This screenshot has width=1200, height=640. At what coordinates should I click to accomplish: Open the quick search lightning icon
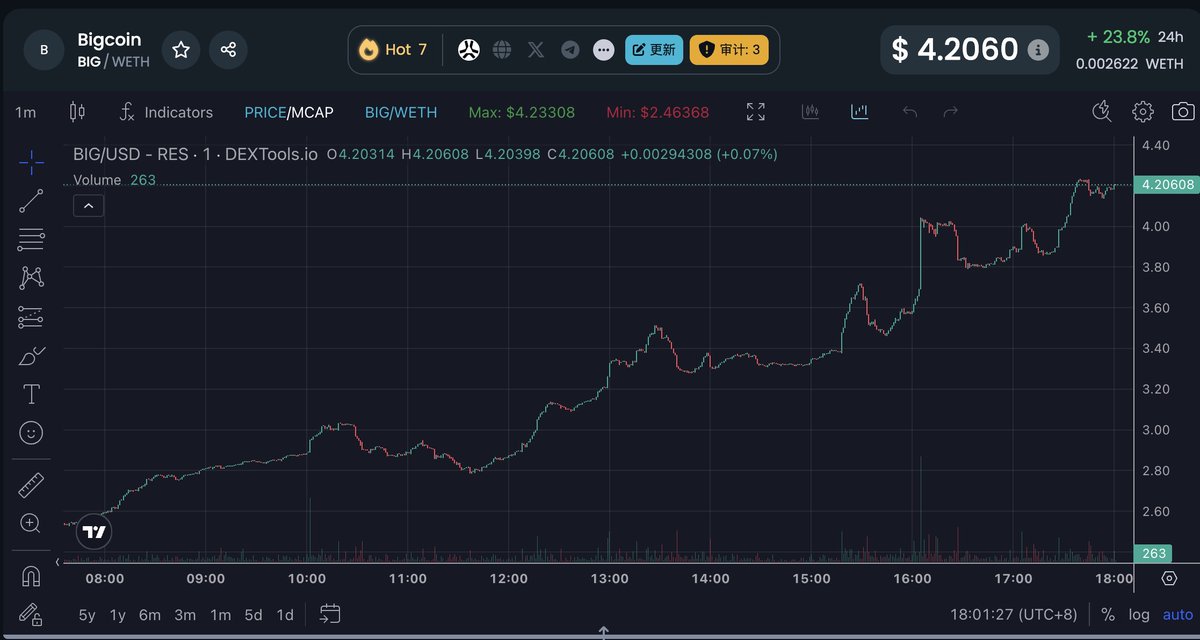(1102, 111)
